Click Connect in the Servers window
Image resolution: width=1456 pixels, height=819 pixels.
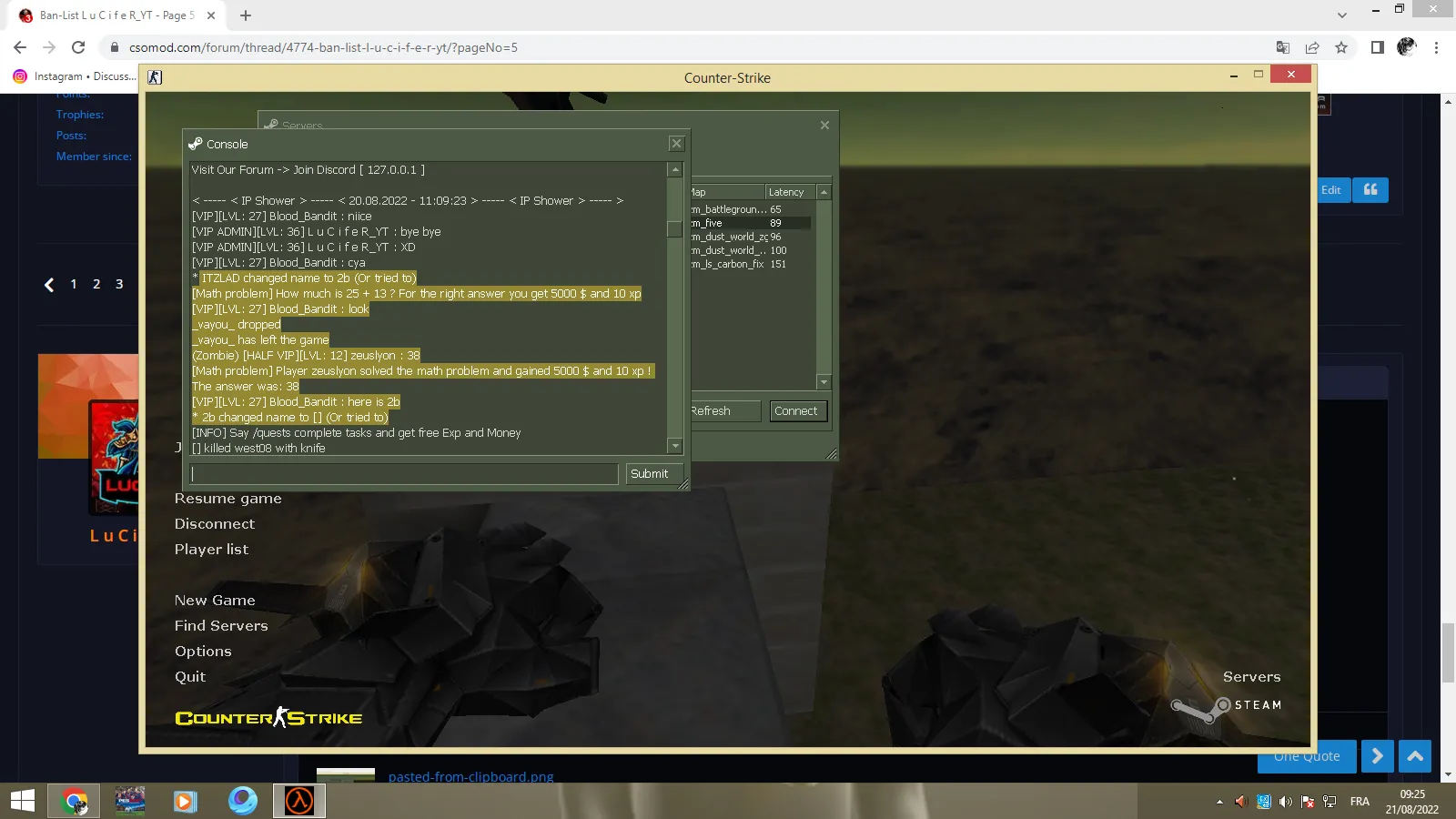tap(796, 411)
